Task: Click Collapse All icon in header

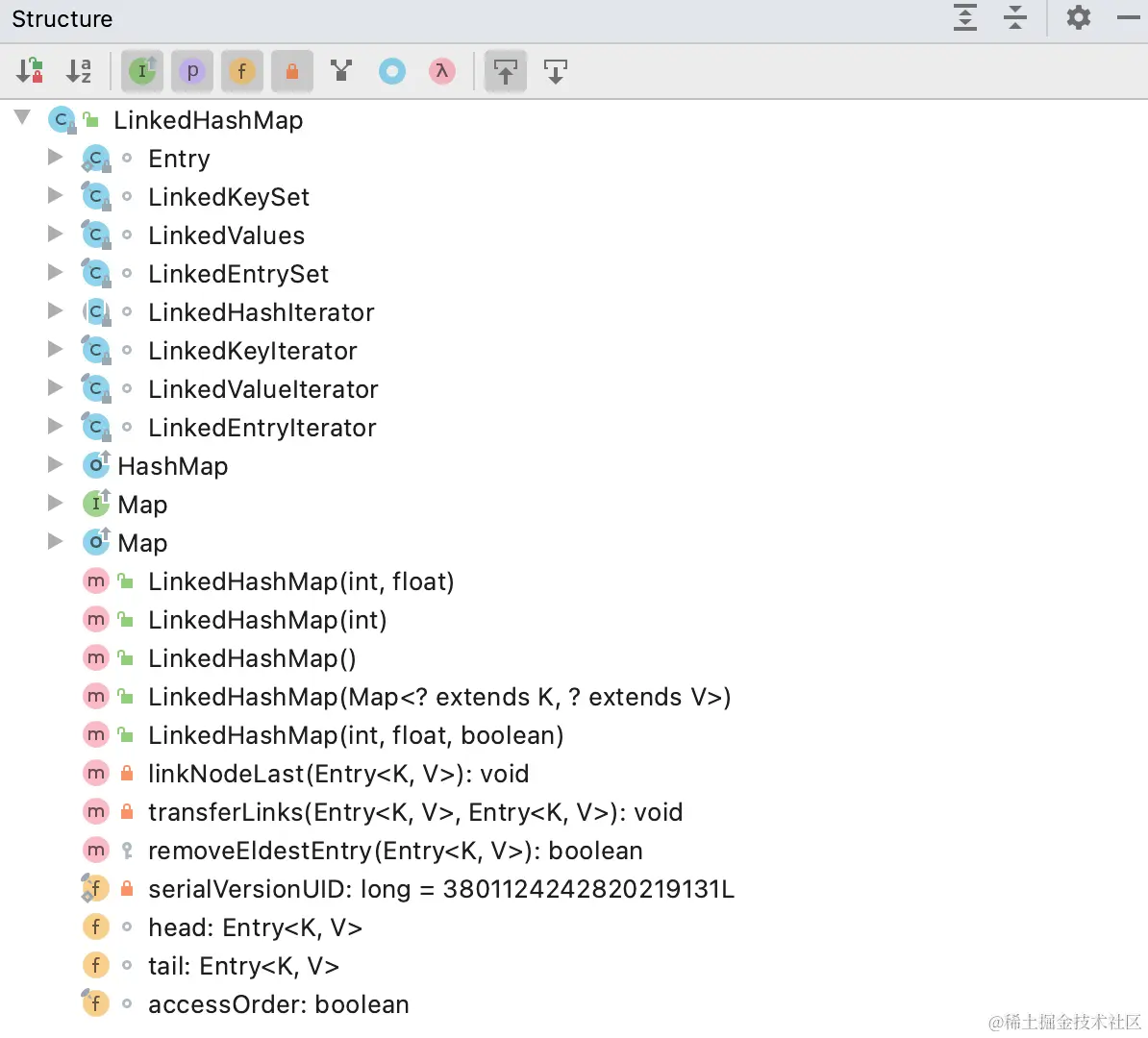Action: tap(1015, 17)
